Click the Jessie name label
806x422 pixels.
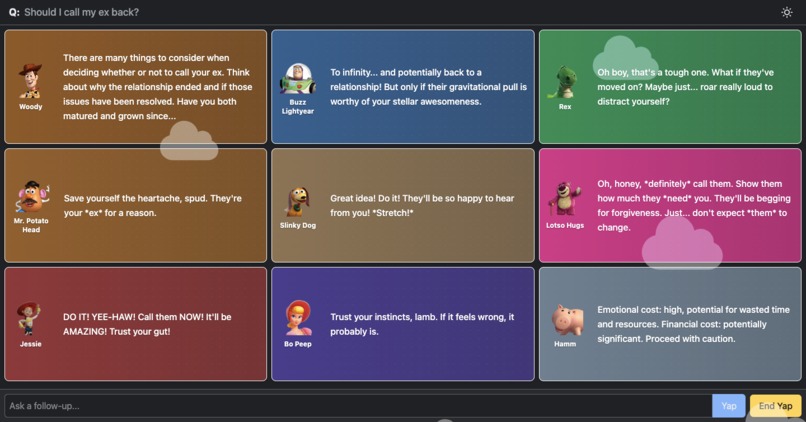(31, 344)
